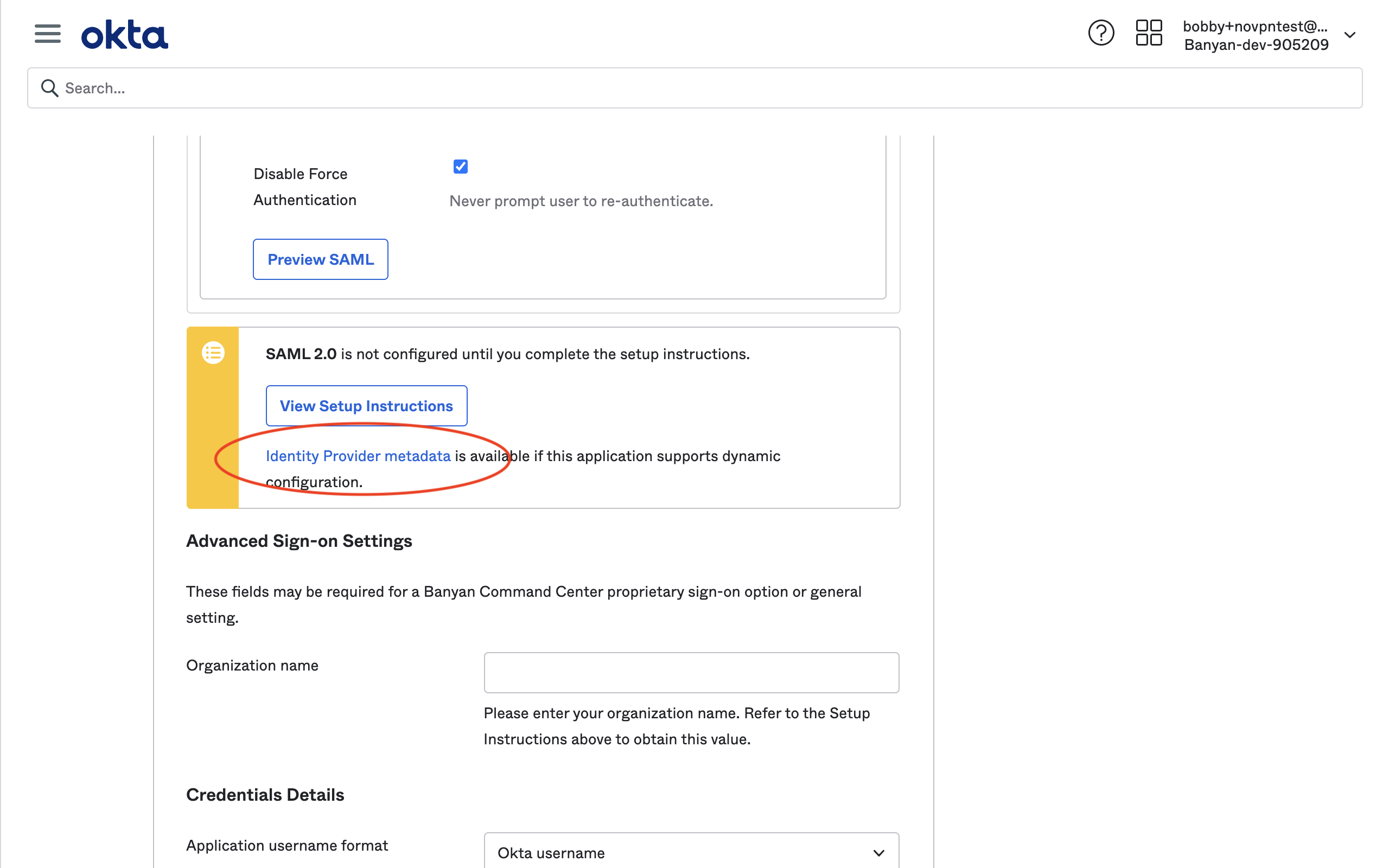This screenshot has width=1389, height=868.
Task: Click View Setup Instructions button
Action: coord(366,406)
